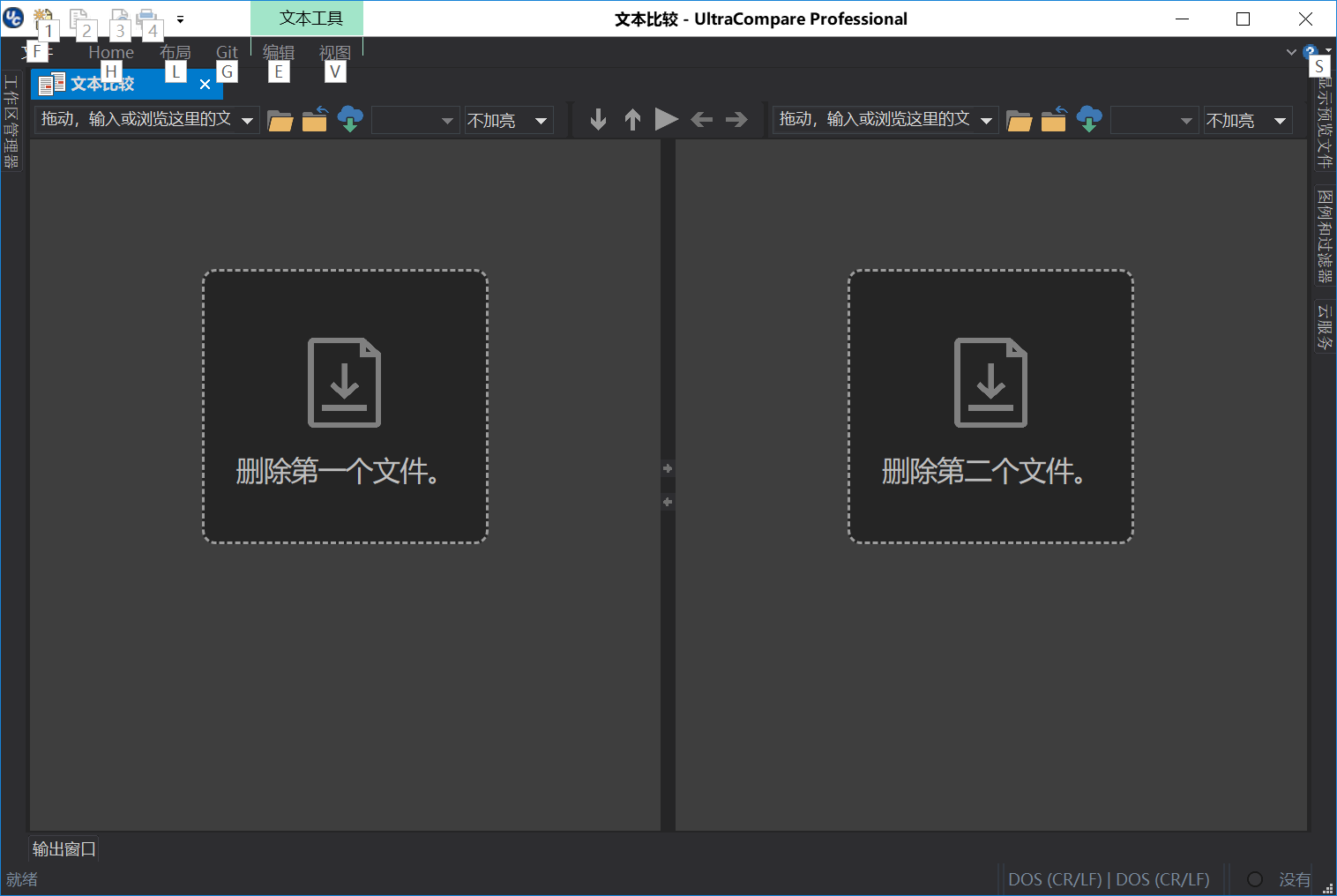
Task: Click the first file drop zone
Action: point(345,407)
